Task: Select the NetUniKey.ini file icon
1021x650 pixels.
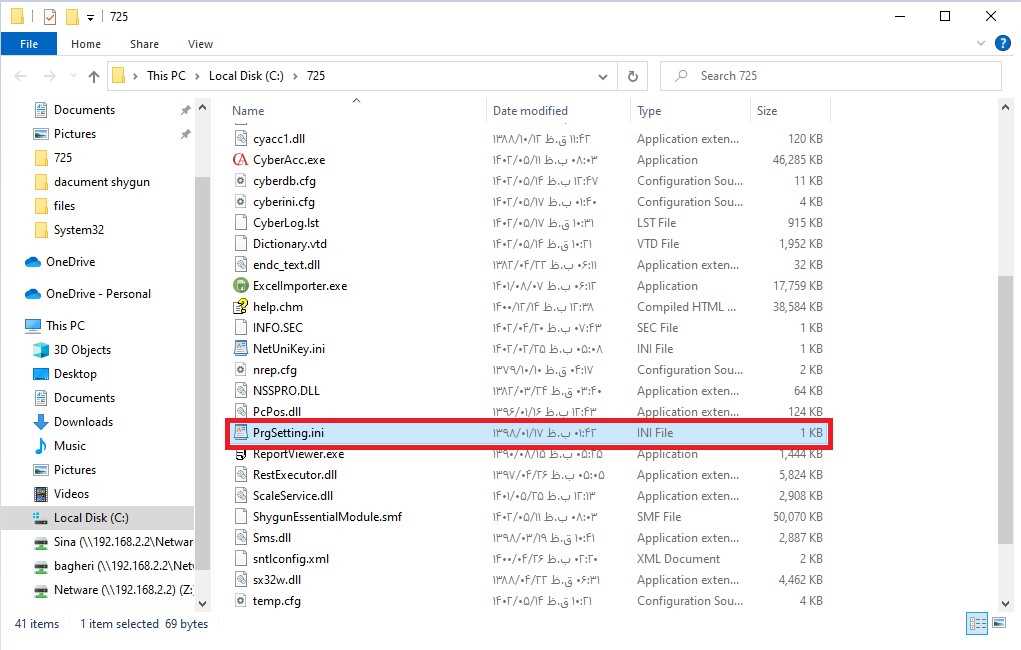Action: [x=240, y=349]
